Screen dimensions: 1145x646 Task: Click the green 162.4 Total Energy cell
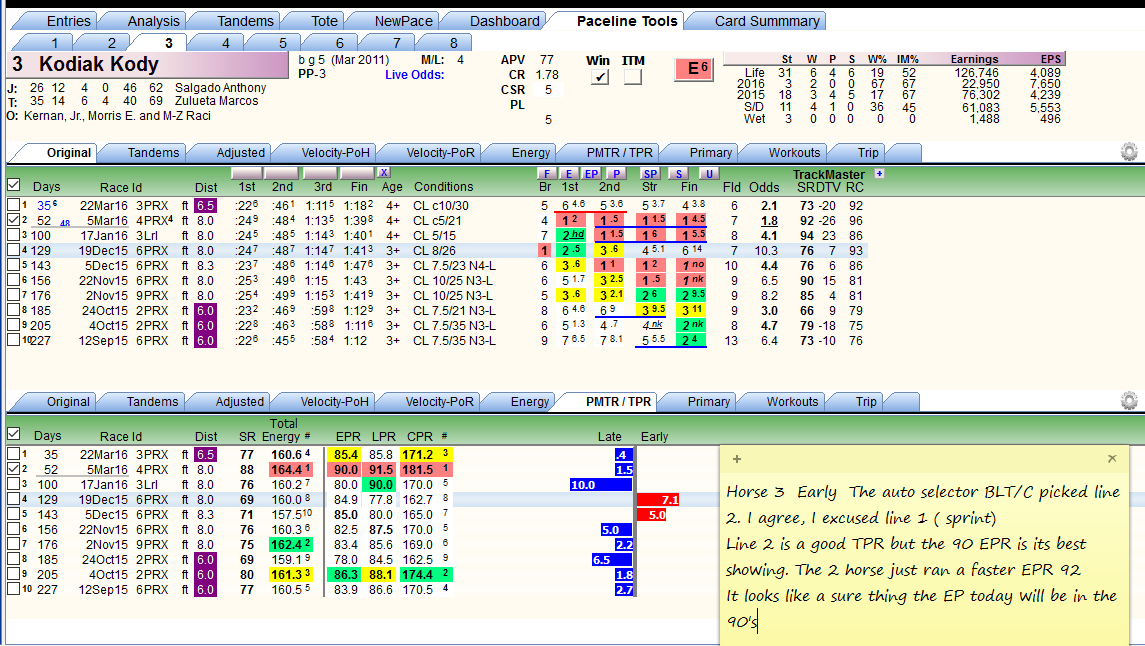point(291,545)
